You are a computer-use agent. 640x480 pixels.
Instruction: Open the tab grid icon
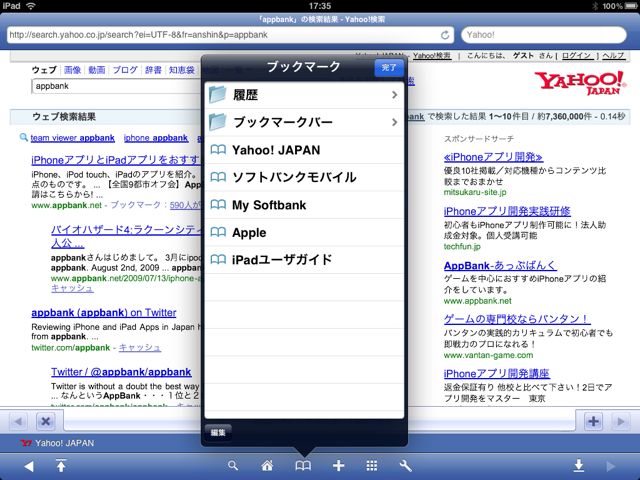(x=371, y=465)
